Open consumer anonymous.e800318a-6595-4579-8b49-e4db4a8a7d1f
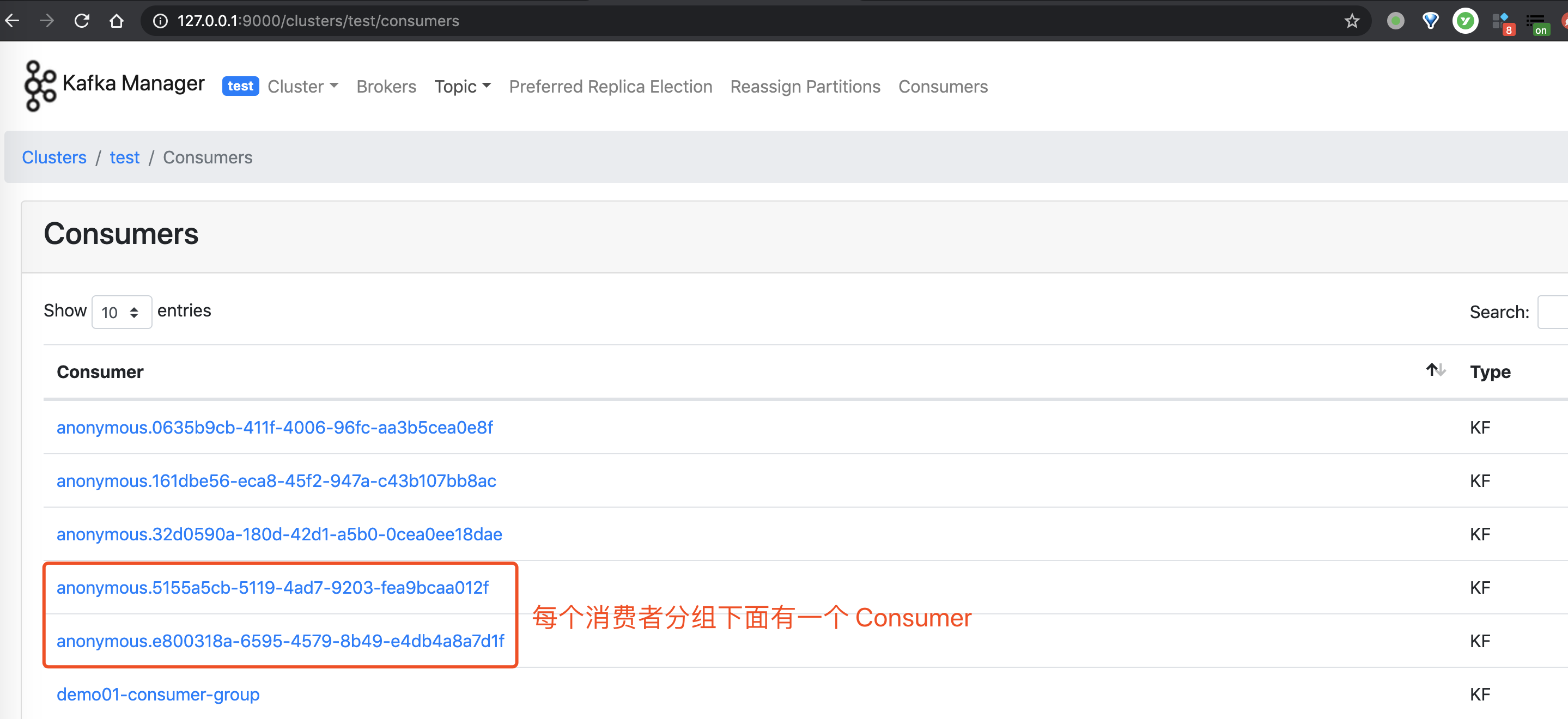The width and height of the screenshot is (1568, 719). click(280, 641)
